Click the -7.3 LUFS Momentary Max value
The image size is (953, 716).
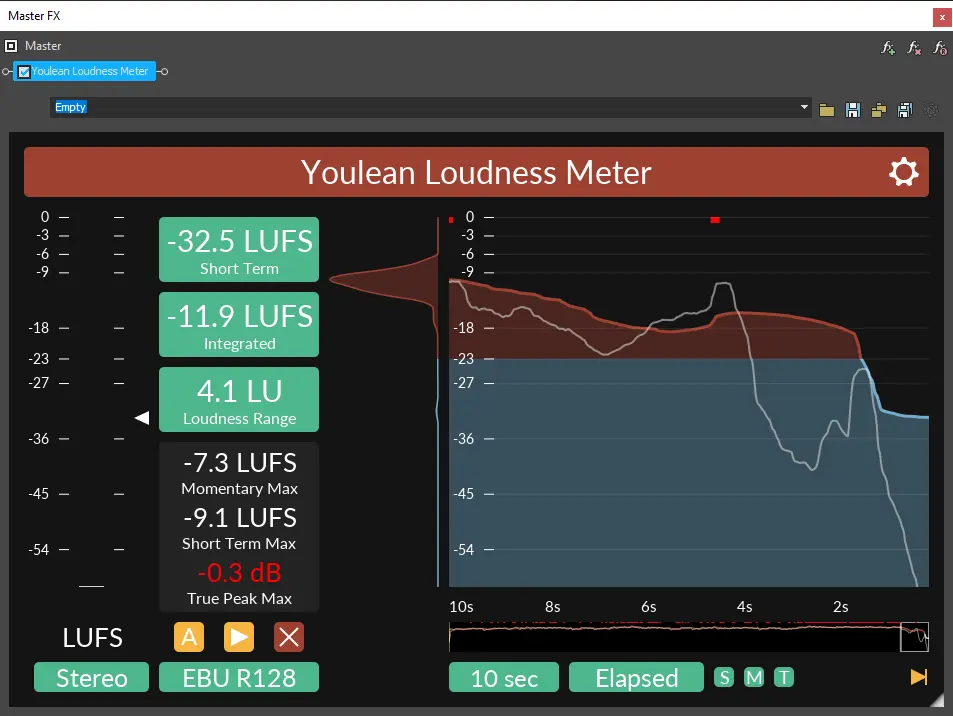pos(240,463)
